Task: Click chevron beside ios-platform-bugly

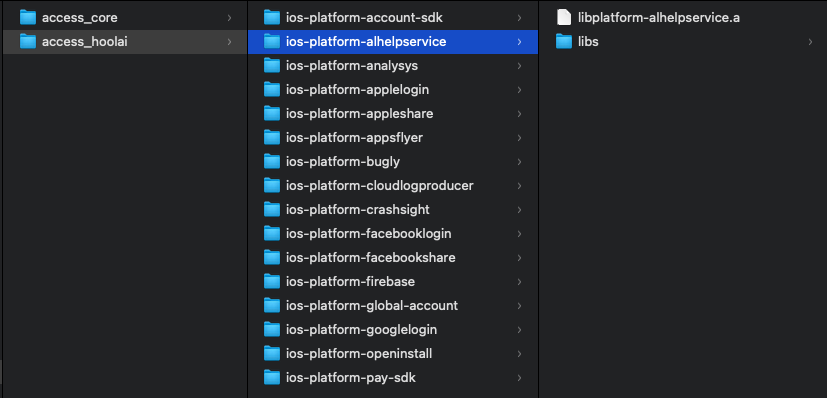Action: [520, 162]
